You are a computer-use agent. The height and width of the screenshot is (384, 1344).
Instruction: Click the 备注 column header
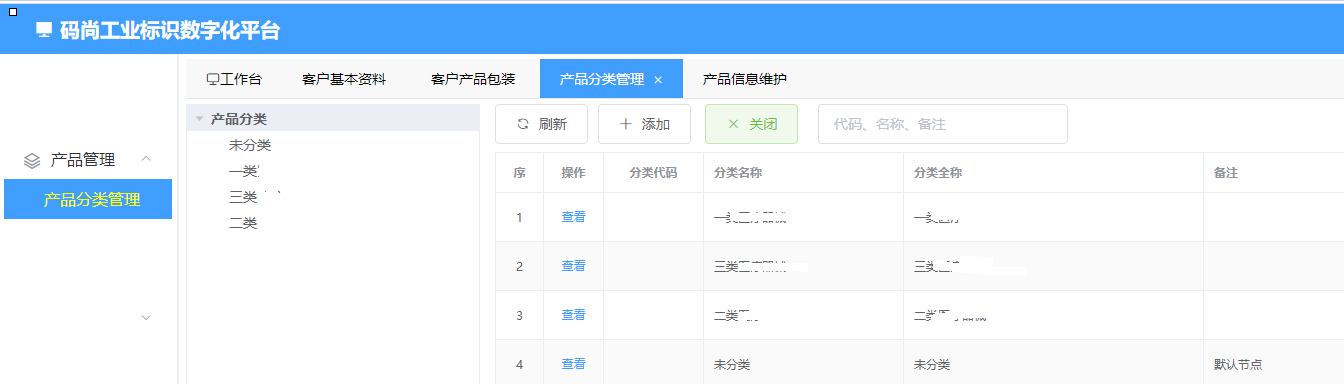pos(1273,173)
